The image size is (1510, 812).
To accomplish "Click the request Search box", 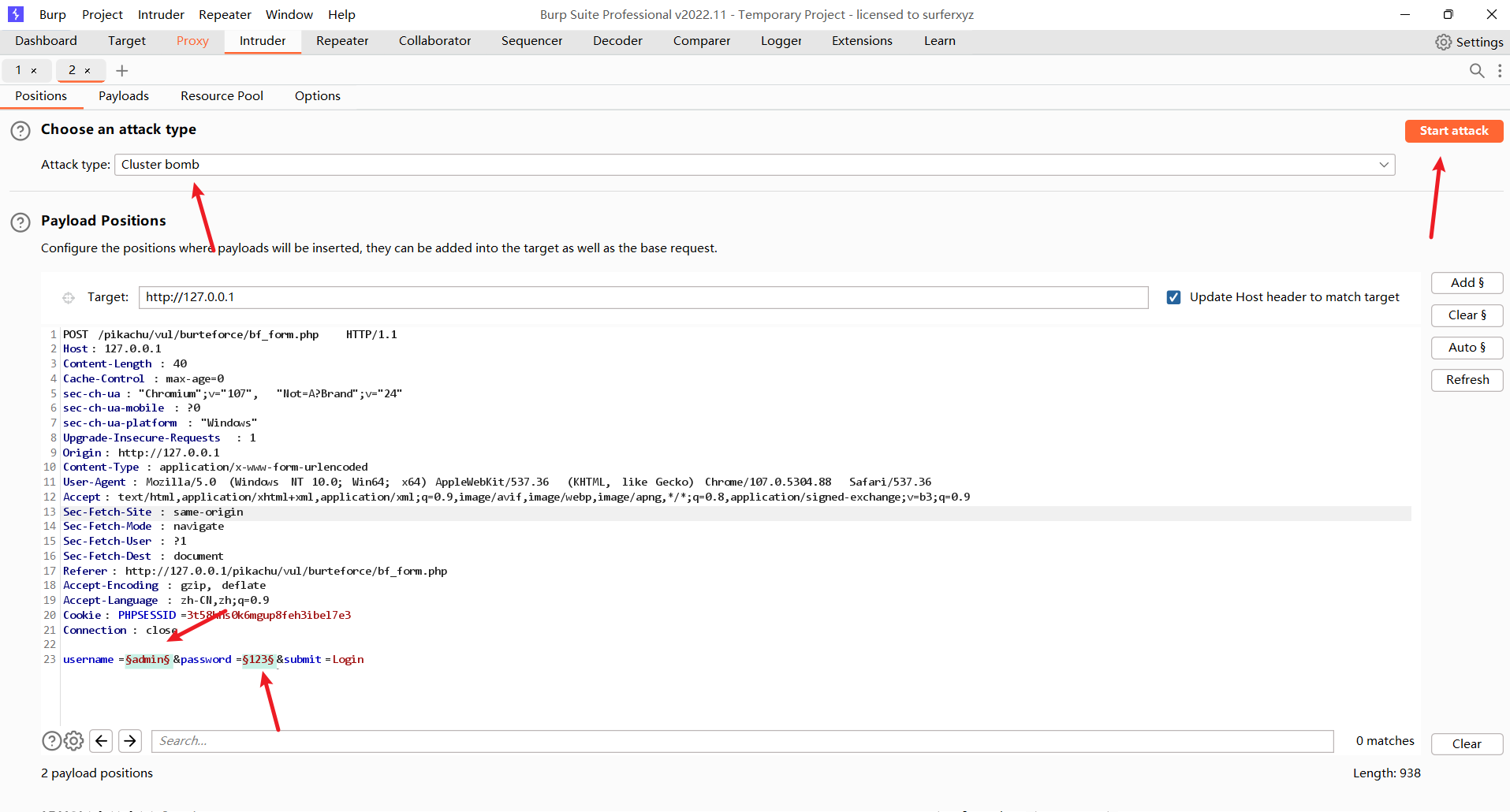I will click(x=741, y=741).
